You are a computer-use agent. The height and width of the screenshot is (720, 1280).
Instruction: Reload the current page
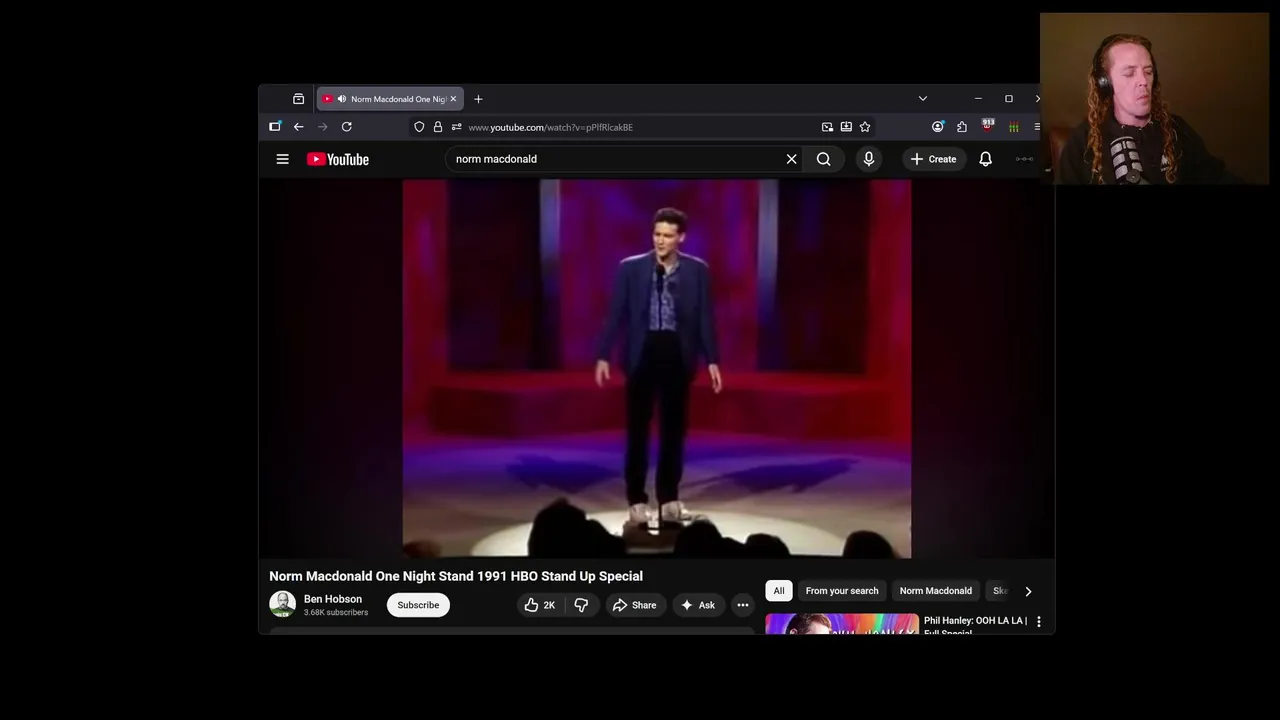pyautogui.click(x=346, y=127)
